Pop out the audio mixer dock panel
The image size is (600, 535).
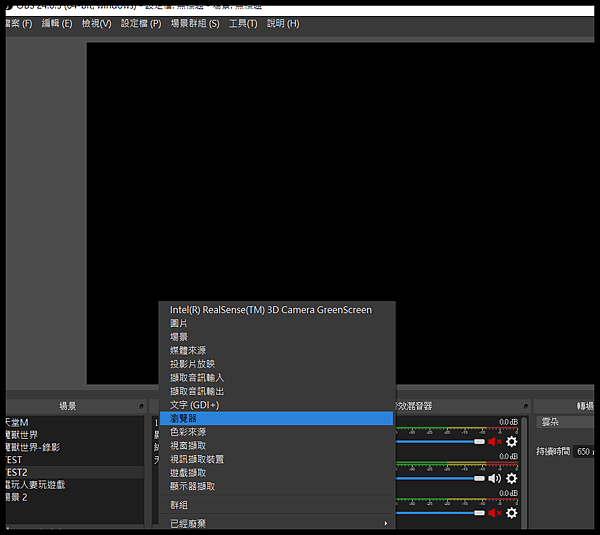(526, 406)
